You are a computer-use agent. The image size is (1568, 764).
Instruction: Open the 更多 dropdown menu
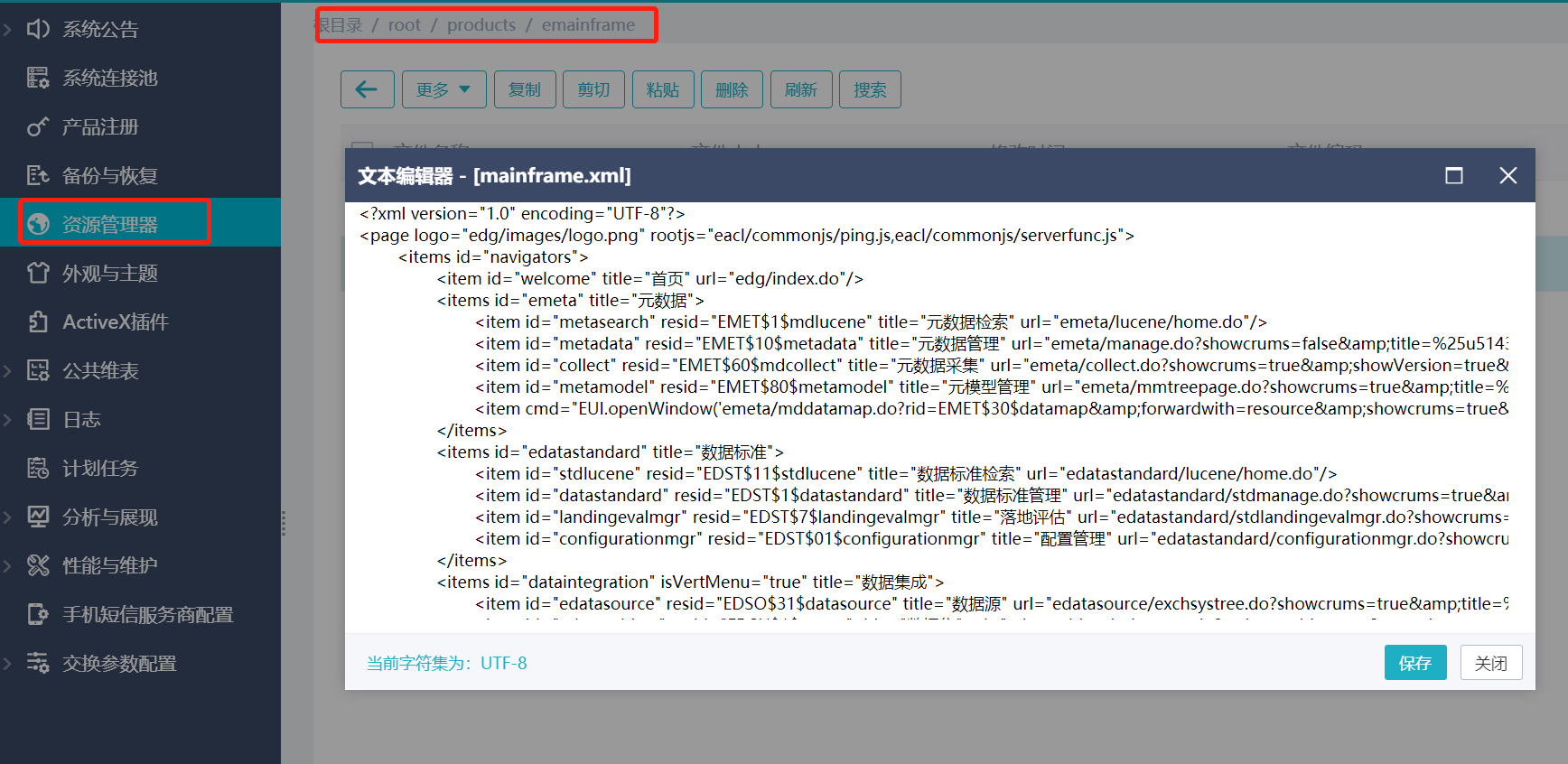pos(443,89)
